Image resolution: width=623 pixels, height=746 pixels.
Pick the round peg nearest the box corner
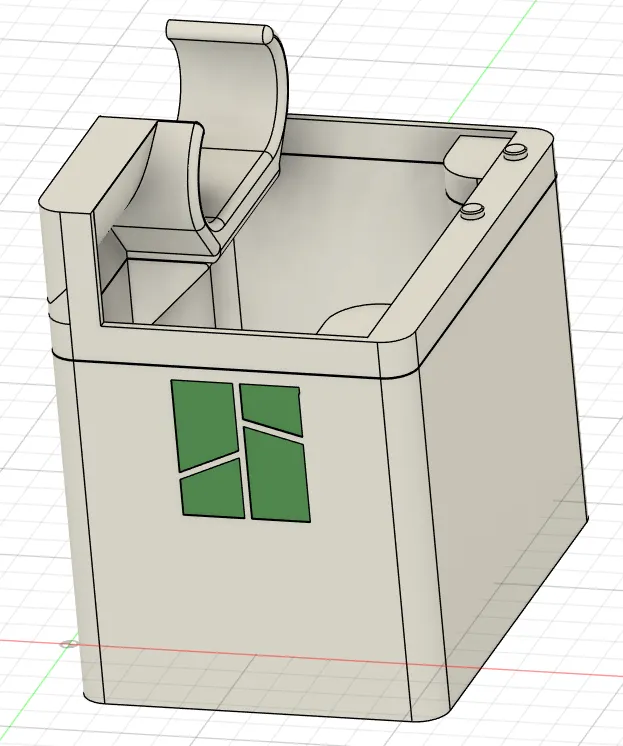pos(515,151)
